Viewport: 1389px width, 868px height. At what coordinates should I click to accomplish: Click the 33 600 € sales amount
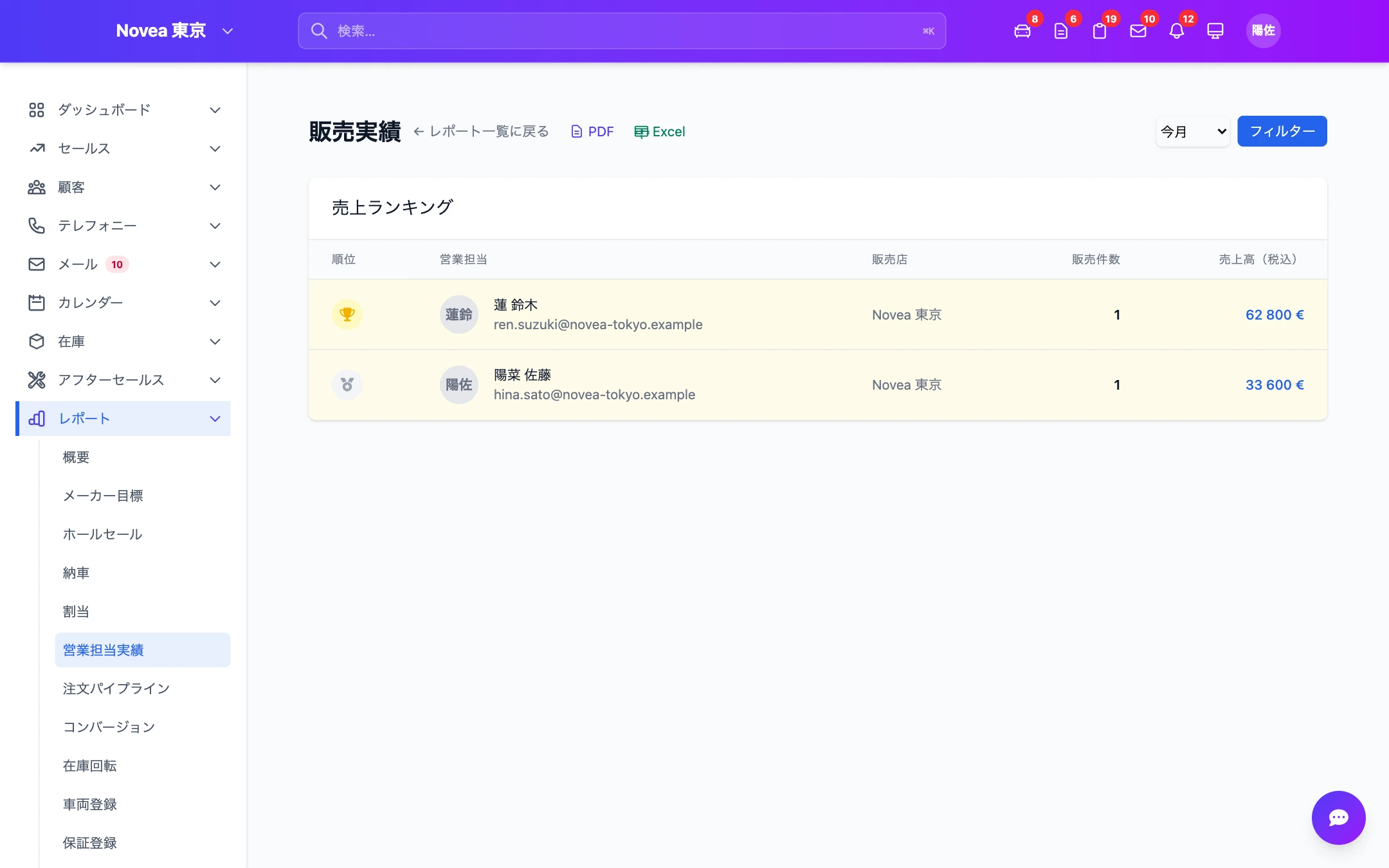[1275, 384]
